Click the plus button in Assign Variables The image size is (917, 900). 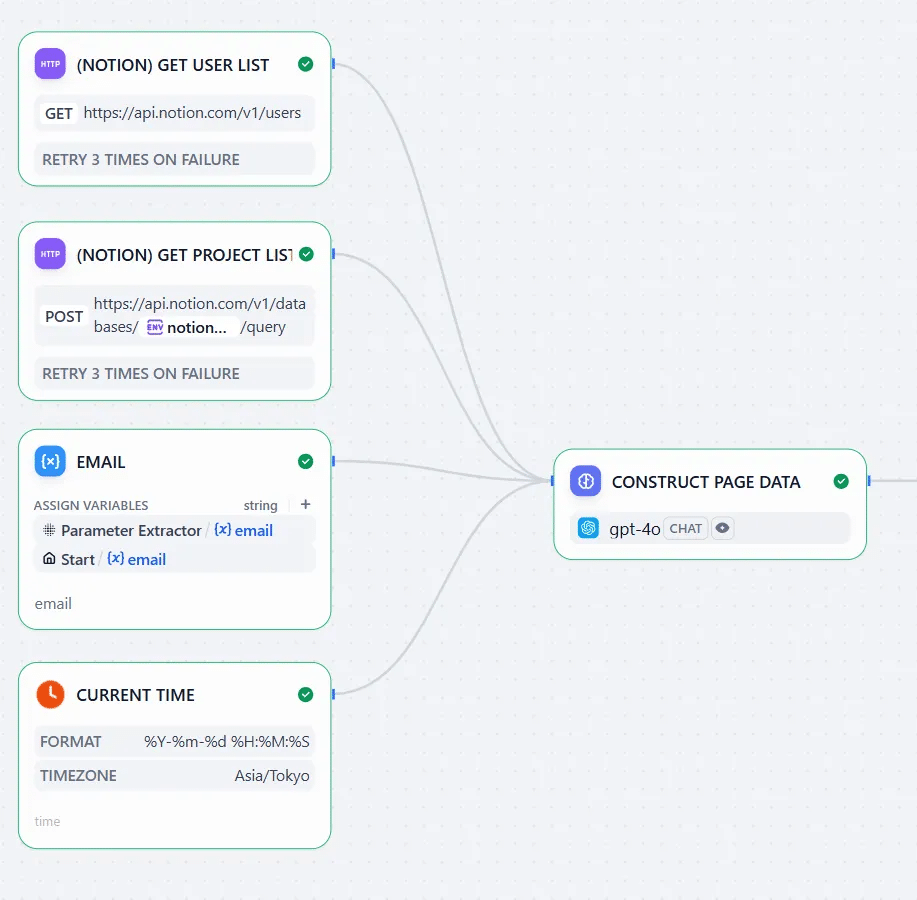(306, 505)
